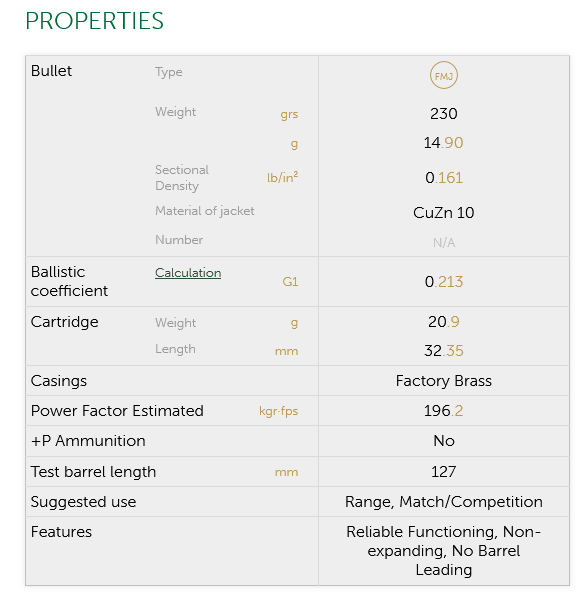Open the ballistic coefficient Calculation link
The height and width of the screenshot is (607, 588).
tap(188, 273)
